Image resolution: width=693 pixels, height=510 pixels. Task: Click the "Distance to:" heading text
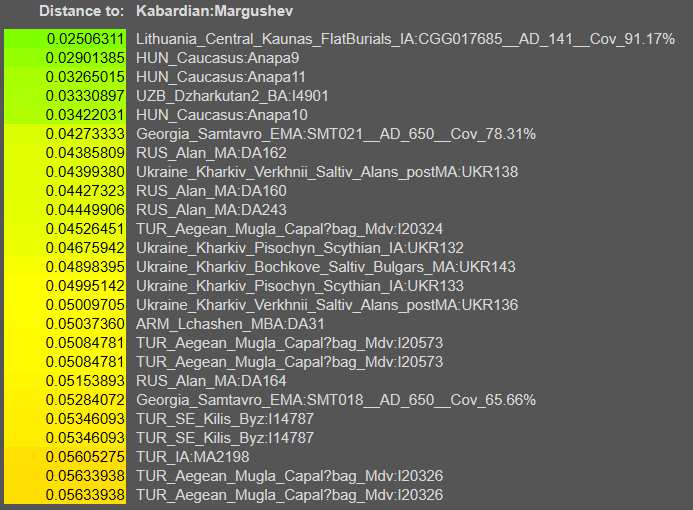[x=82, y=11]
